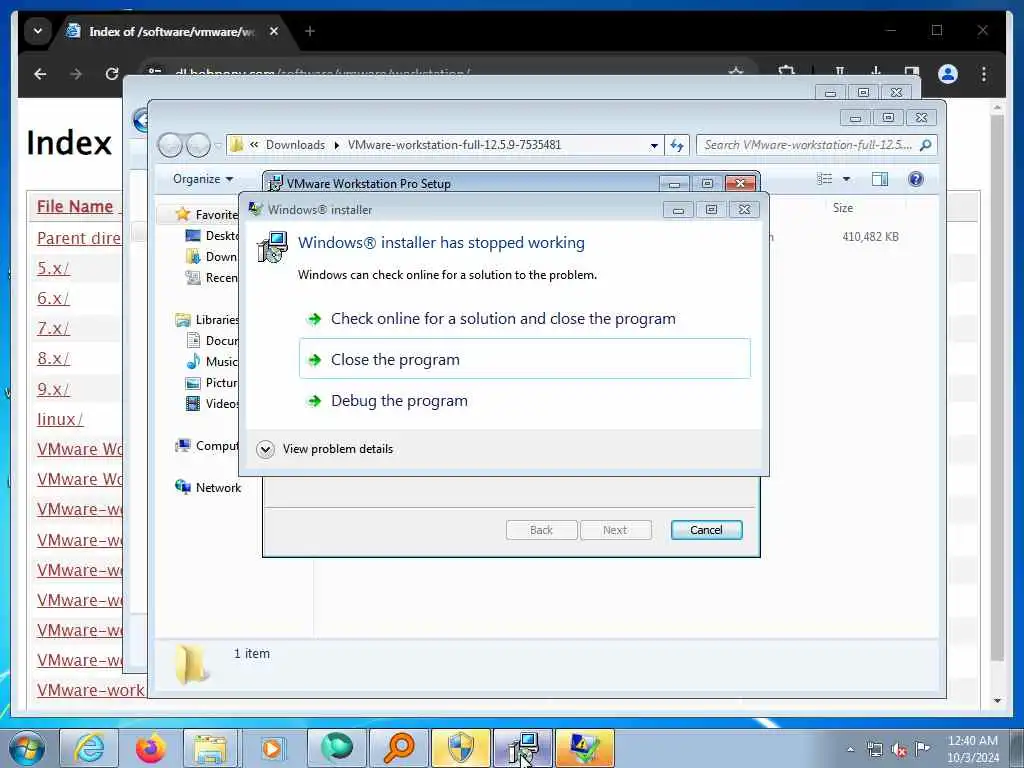Click Explorer search box for VMware folder
This screenshot has width=1024, height=768.
coord(807,145)
